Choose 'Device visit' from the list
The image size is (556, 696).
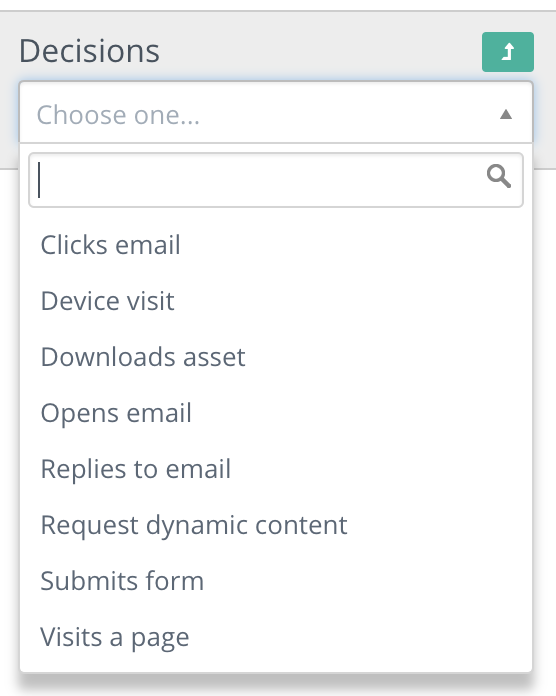pyautogui.click(x=276, y=301)
